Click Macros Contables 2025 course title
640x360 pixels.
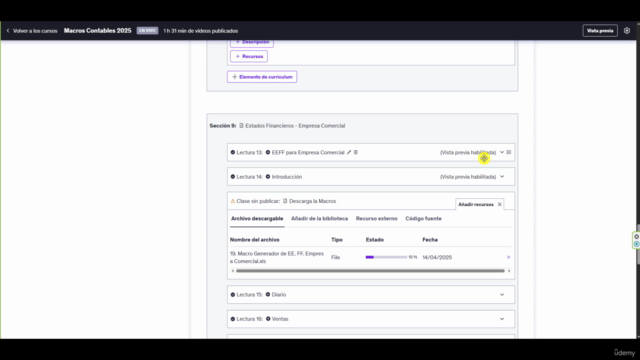tap(98, 31)
